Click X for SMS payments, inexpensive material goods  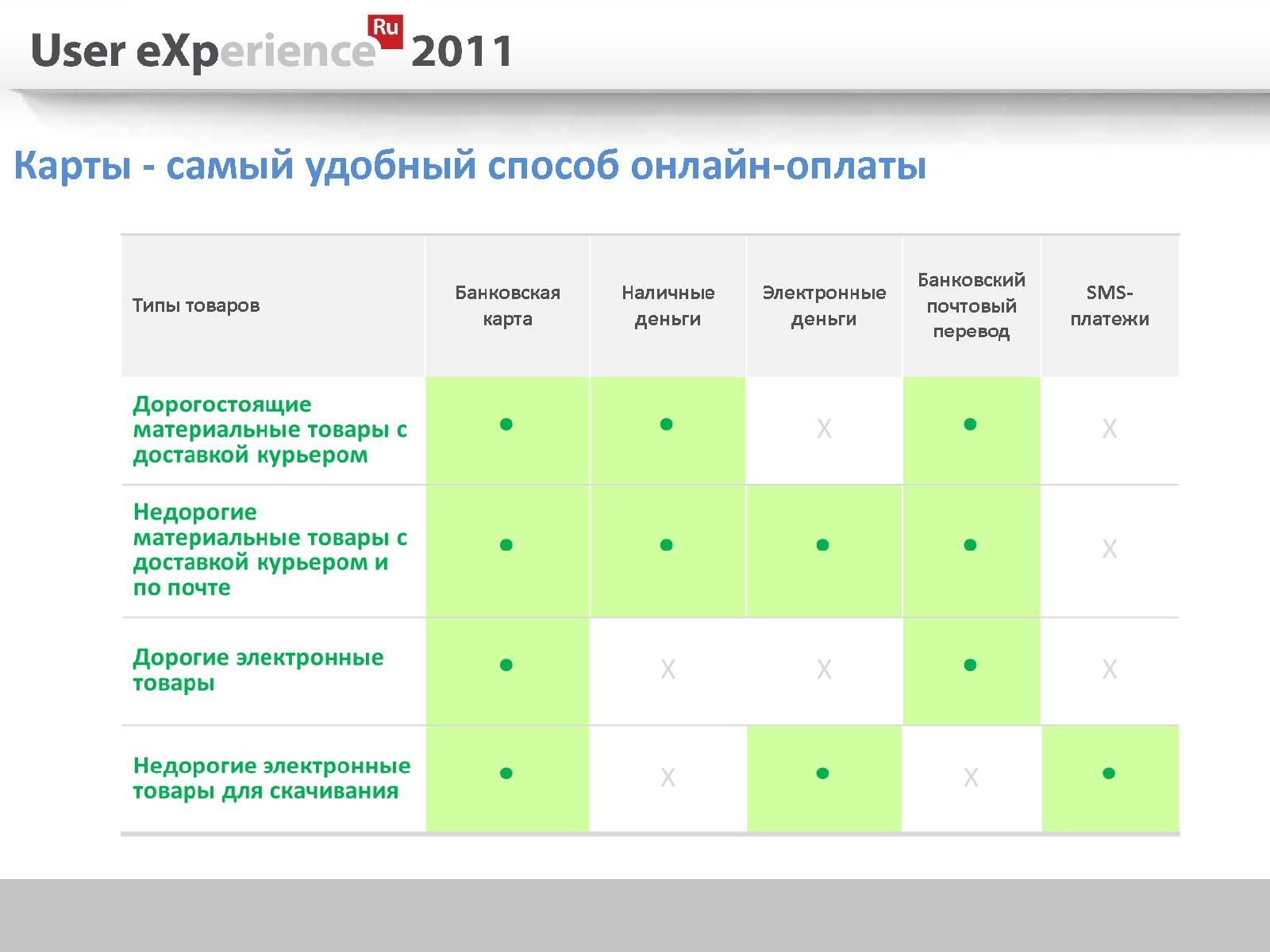[x=1110, y=549]
